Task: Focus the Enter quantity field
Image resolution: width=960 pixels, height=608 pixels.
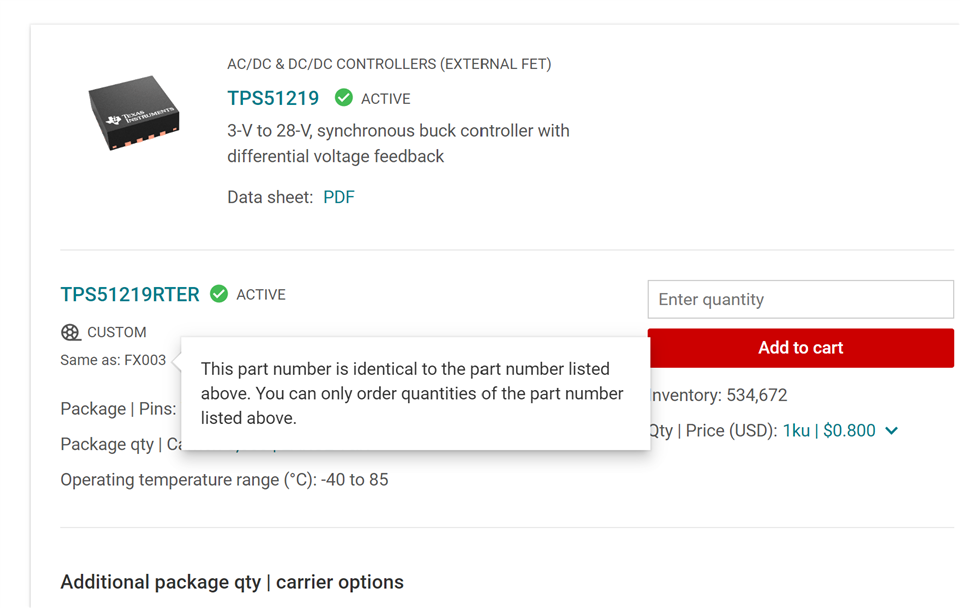Action: (x=800, y=299)
